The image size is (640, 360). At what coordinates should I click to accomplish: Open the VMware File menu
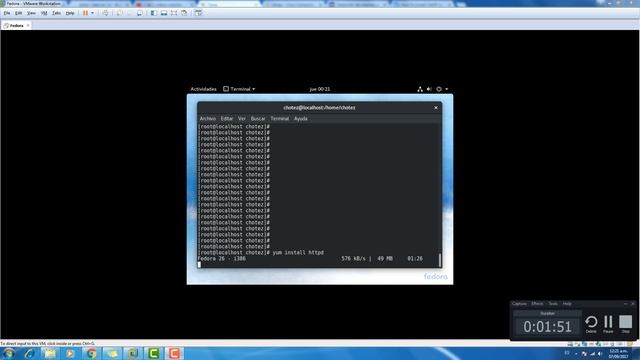(x=7, y=13)
